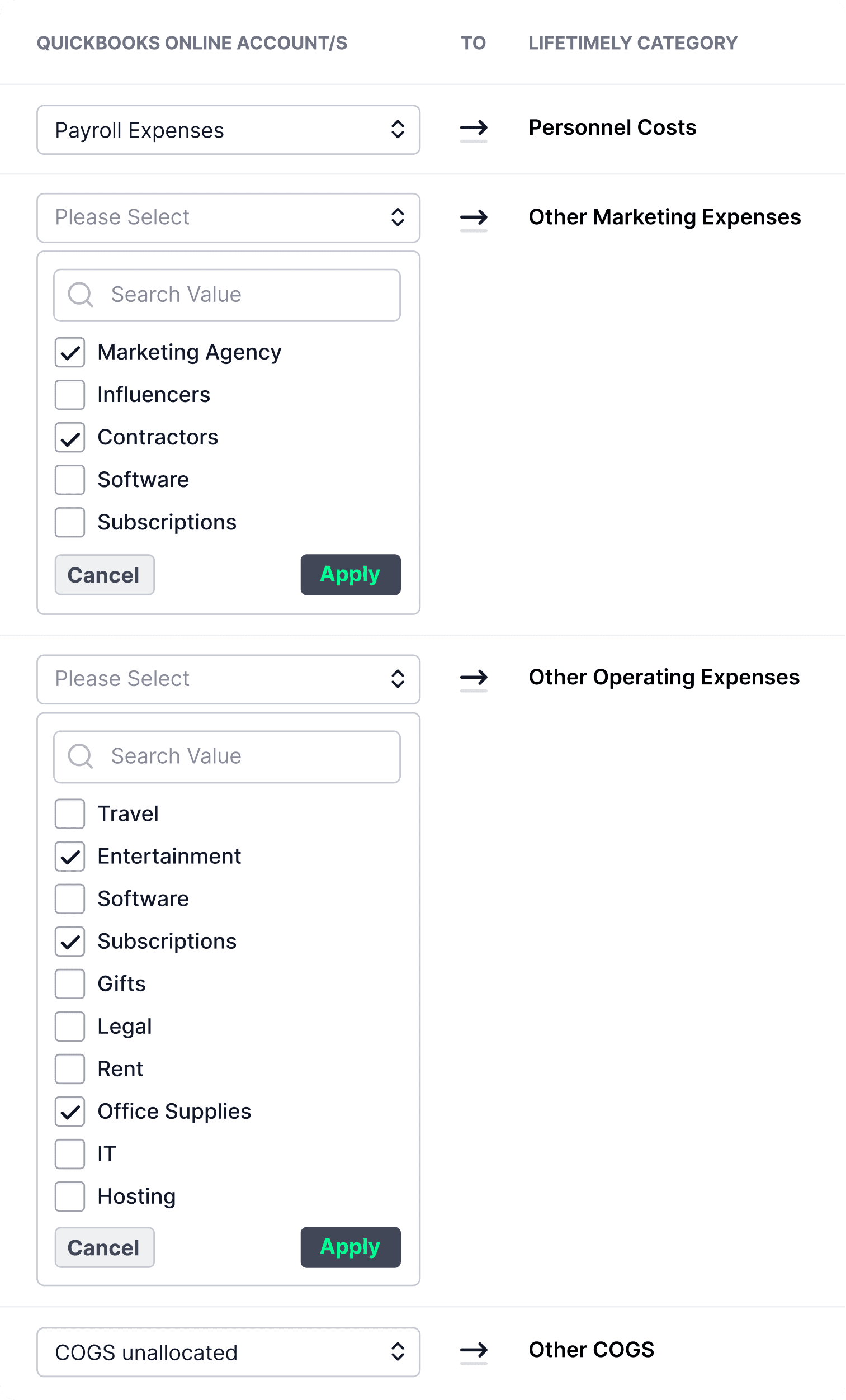Click the chevron icon on Payroll Expenses dropdown
This screenshot has height=1400, width=846.
[x=398, y=130]
